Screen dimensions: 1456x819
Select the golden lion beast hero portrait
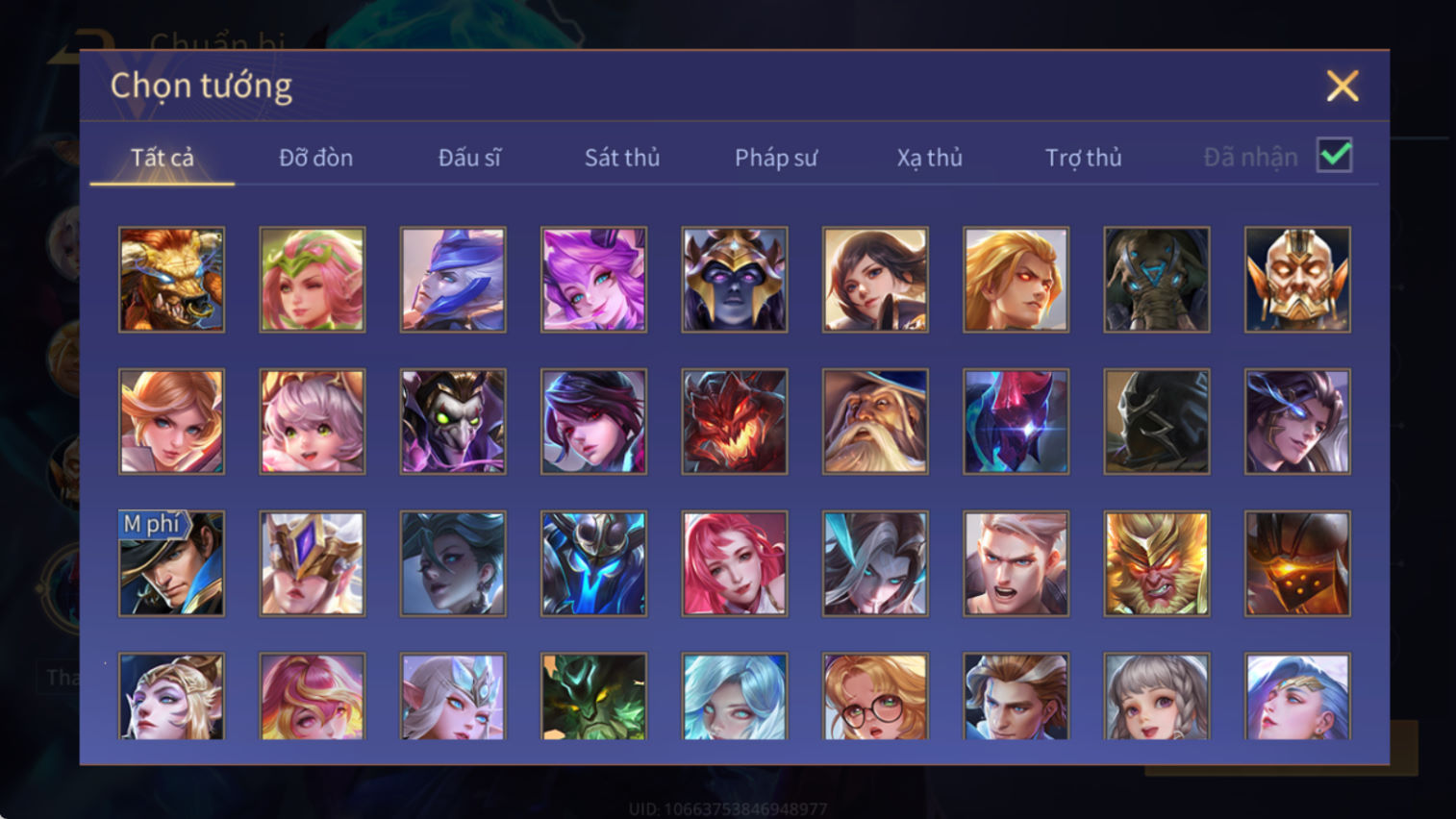pyautogui.click(x=171, y=280)
